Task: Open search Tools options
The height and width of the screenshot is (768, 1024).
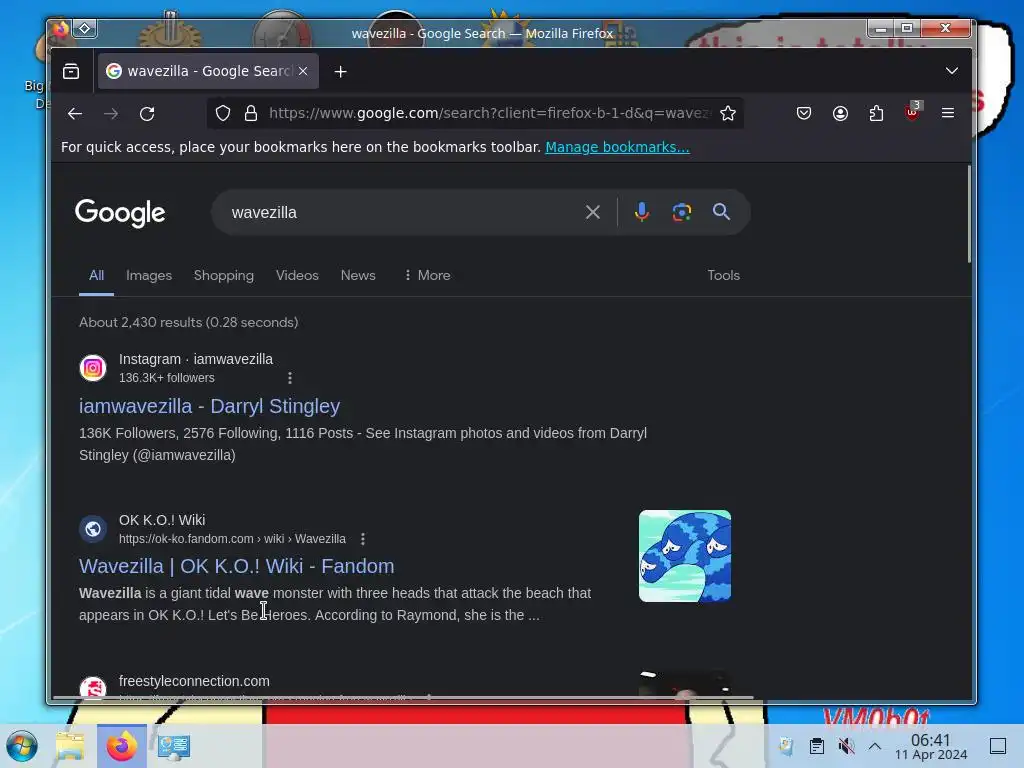Action: tap(724, 276)
